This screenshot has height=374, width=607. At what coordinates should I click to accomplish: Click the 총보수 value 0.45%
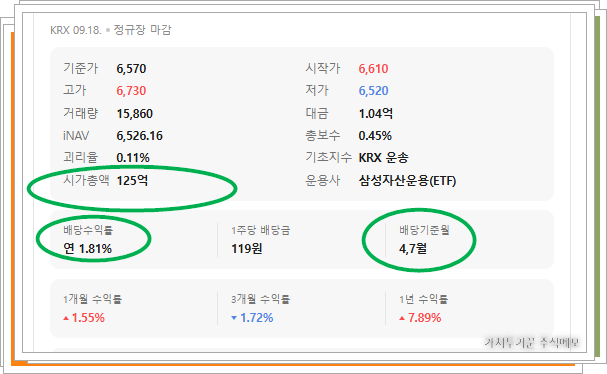click(375, 136)
